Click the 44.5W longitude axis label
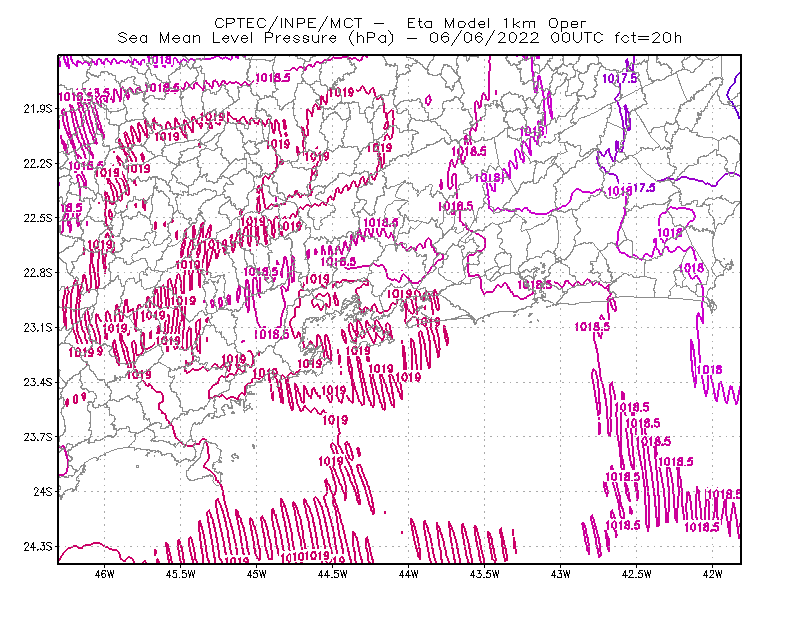800x618 pixels. (x=332, y=574)
